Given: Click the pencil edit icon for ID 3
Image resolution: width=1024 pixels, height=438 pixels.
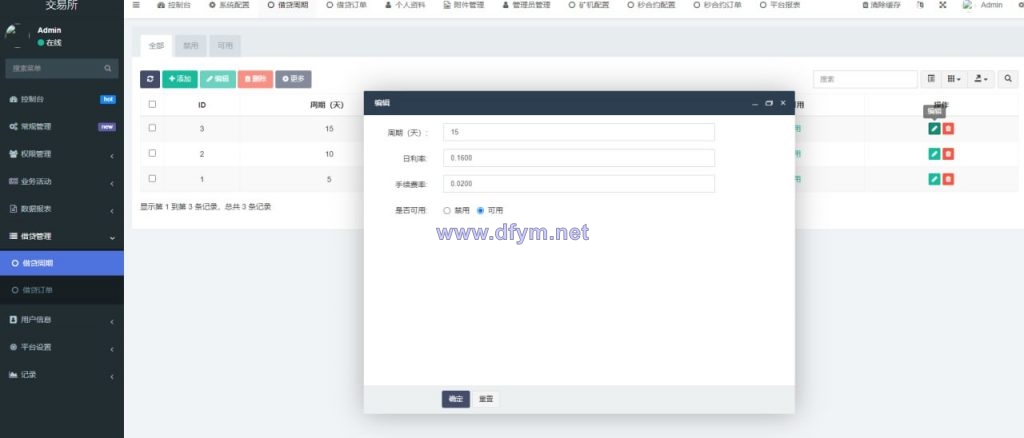Looking at the screenshot, I should coord(934,129).
